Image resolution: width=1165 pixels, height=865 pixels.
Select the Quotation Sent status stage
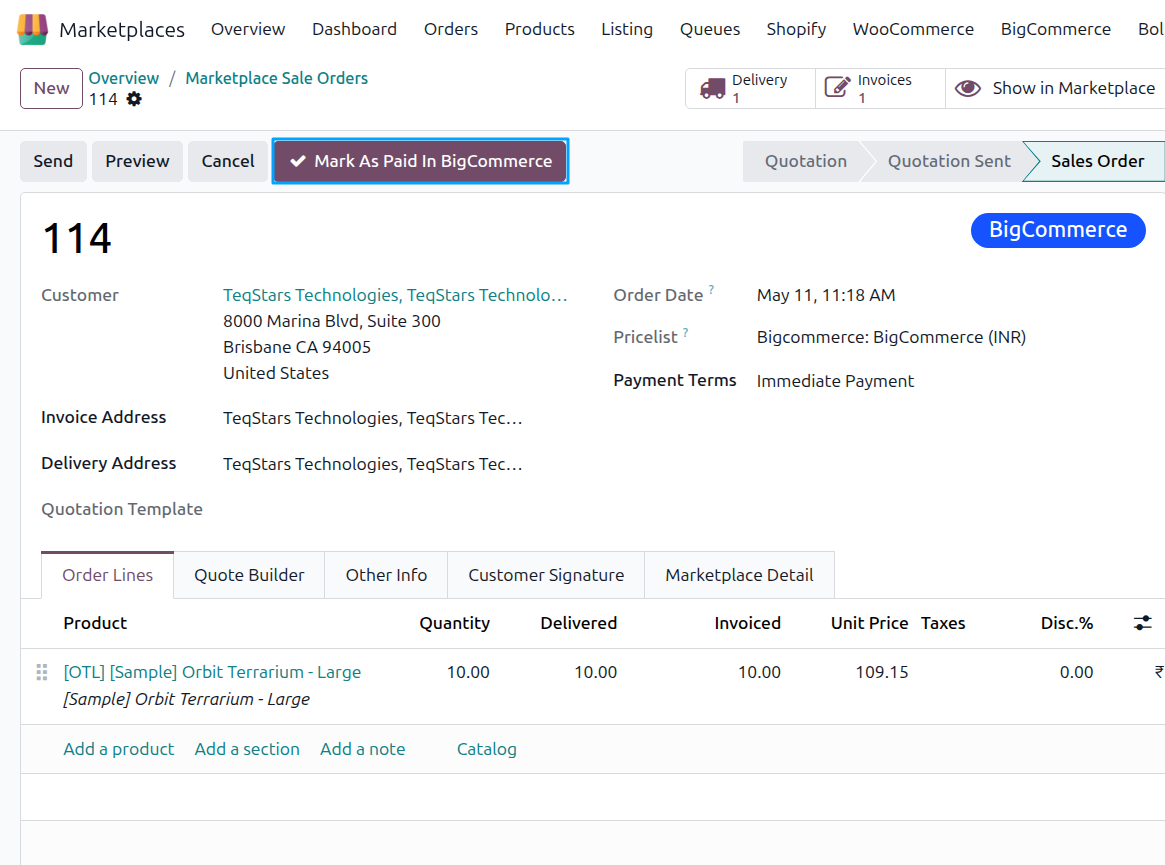pos(949,161)
